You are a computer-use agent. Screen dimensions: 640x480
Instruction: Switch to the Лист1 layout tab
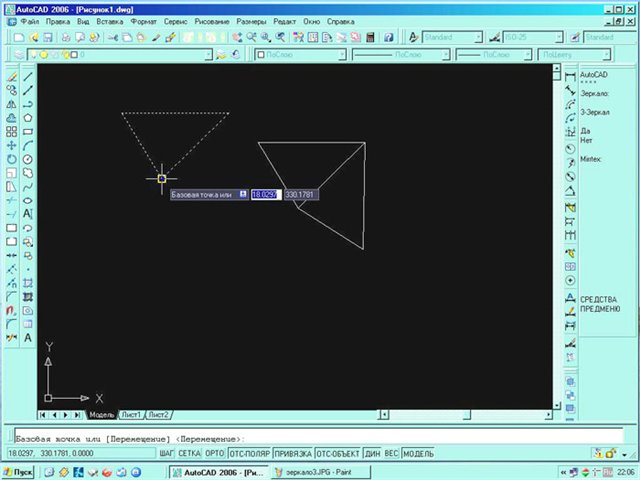click(x=131, y=414)
